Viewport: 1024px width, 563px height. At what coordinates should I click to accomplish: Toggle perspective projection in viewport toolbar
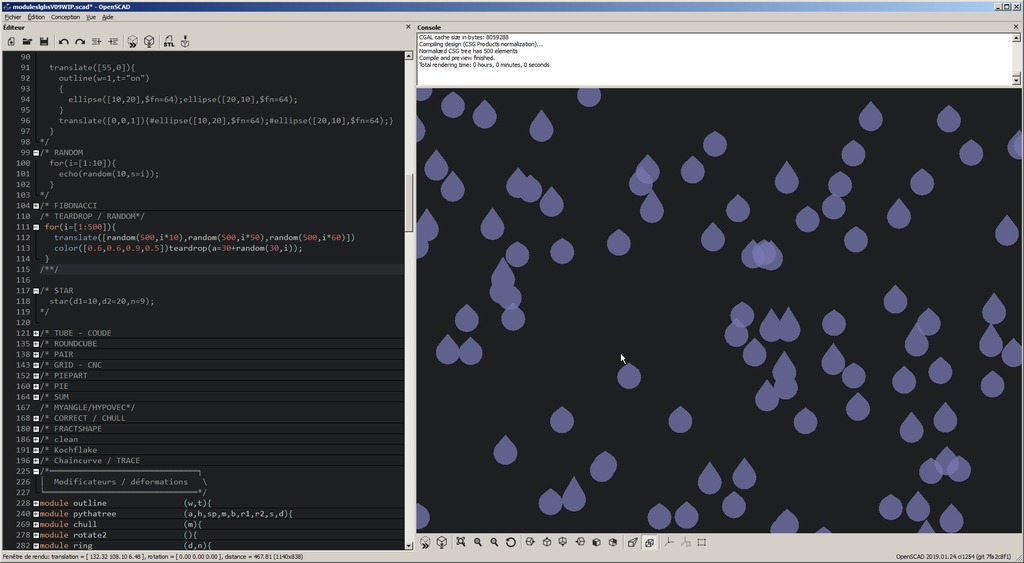[x=632, y=542]
